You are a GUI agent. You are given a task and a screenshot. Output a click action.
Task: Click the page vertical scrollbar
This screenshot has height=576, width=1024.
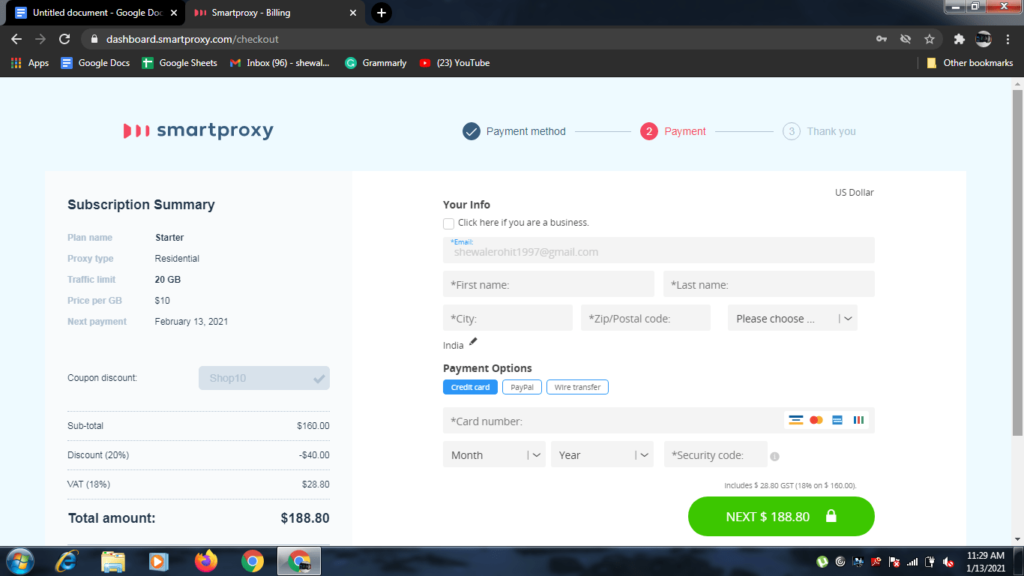point(1017,261)
